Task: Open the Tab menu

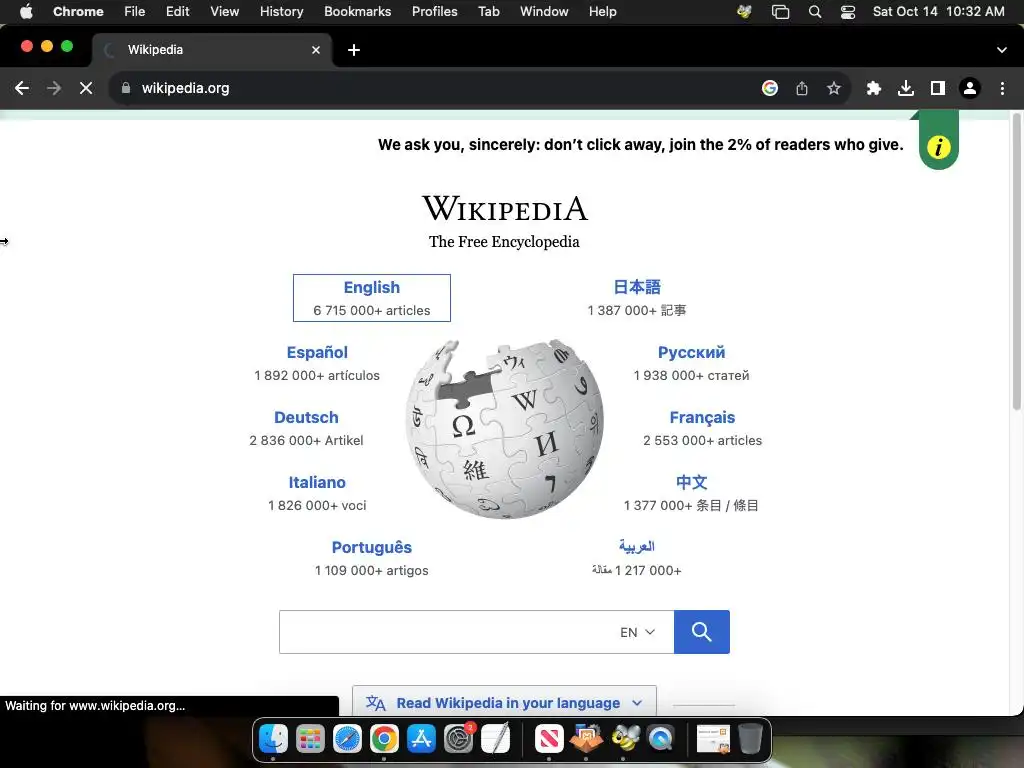Action: [x=488, y=11]
